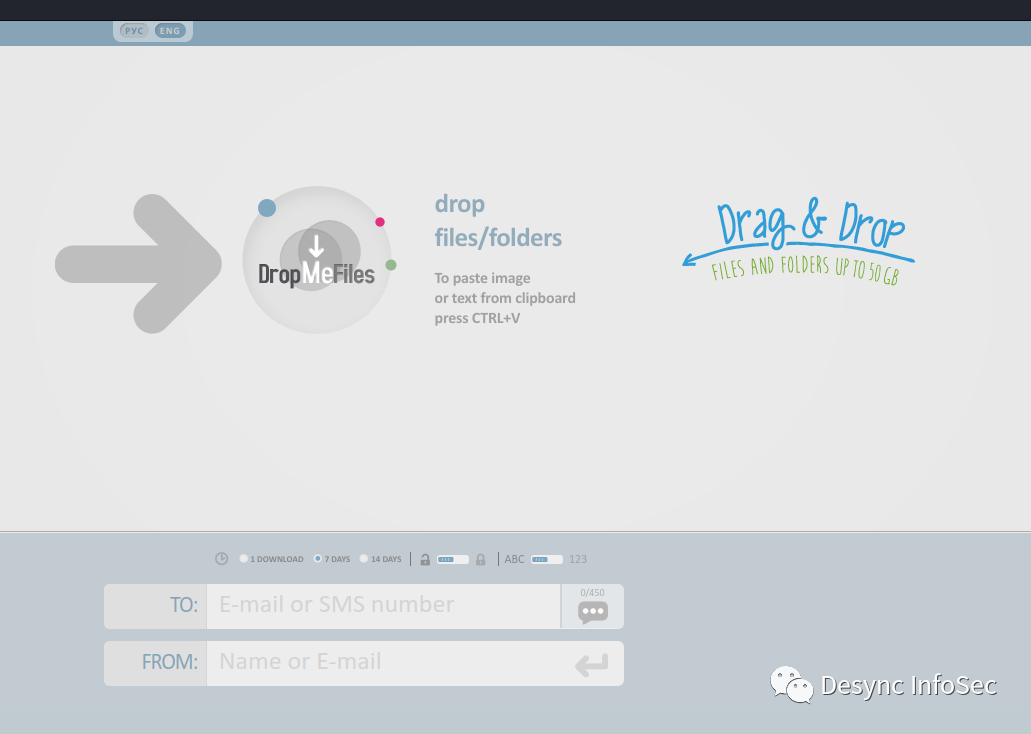Click the ABC link-type label
The image size is (1031, 734).
514,559
